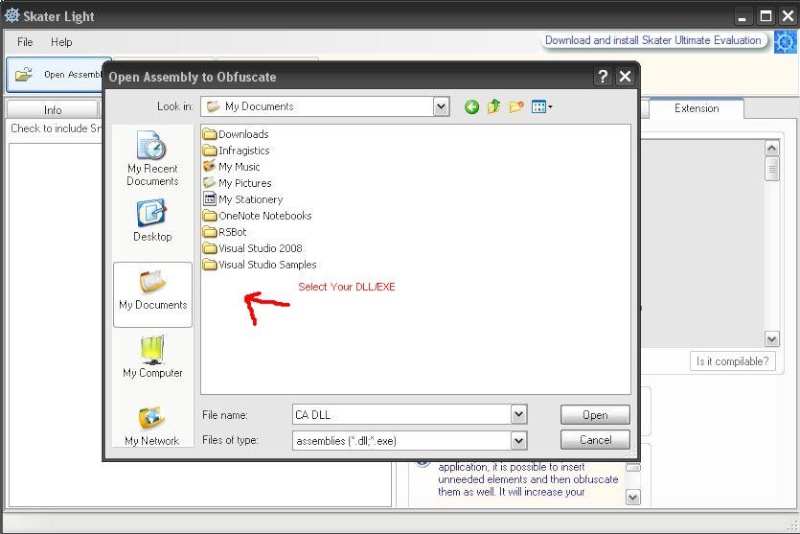
Task: Select the My Music folder icon
Action: point(210,166)
